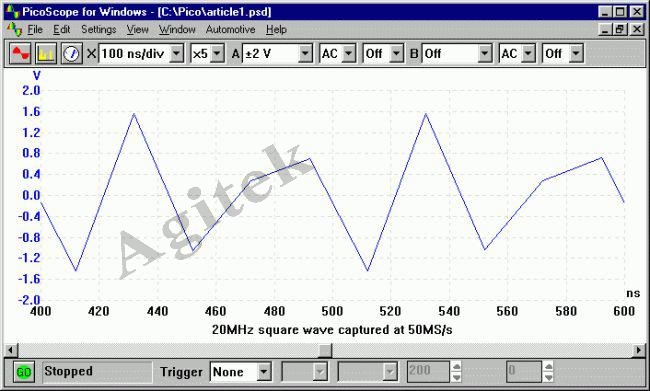Open the Settings menu
The image size is (650, 391).
pyautogui.click(x=99, y=29)
